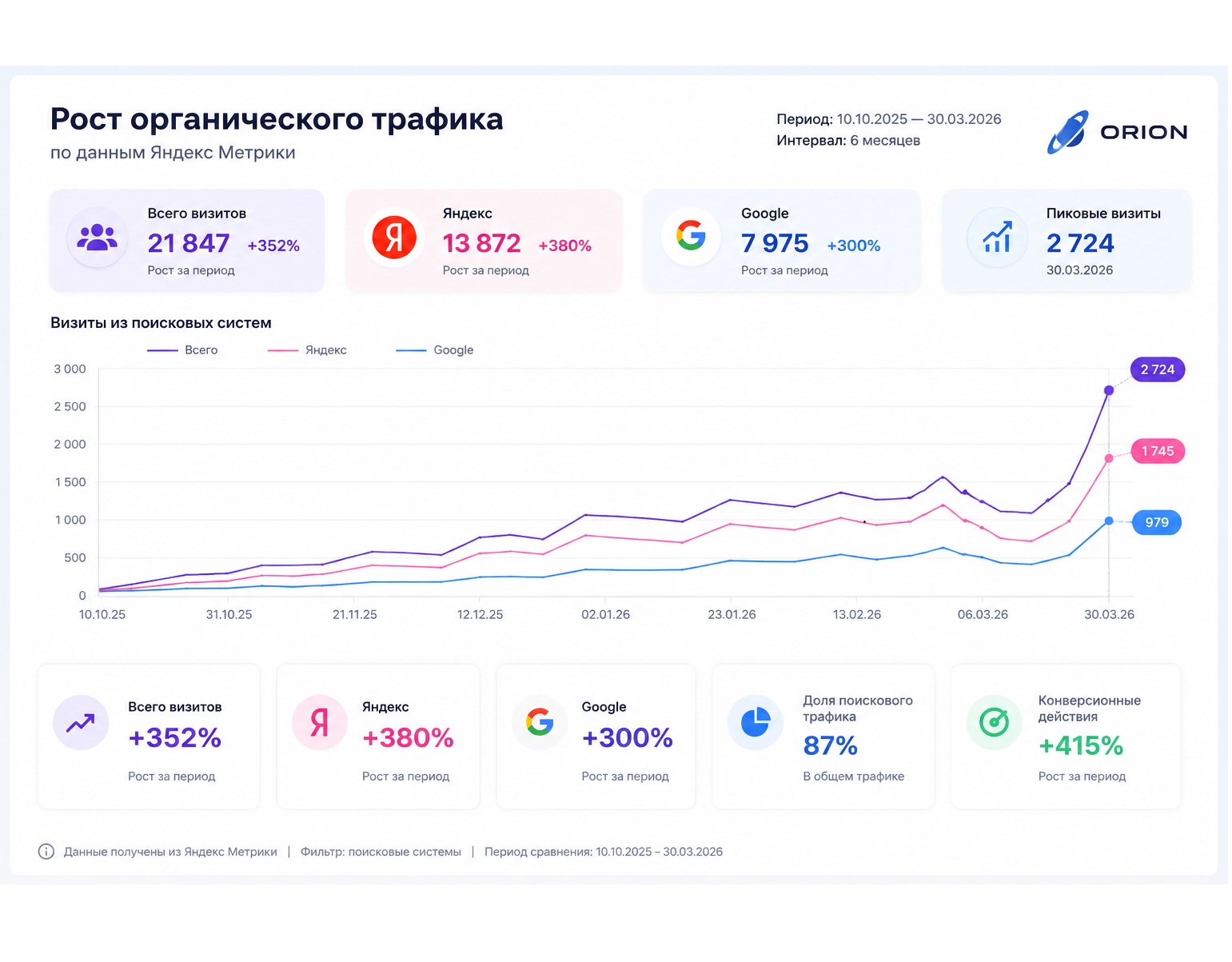1232x962 pixels.
Task: Click the pink Yandex icon beside +380% in bottom card
Action: click(320, 722)
